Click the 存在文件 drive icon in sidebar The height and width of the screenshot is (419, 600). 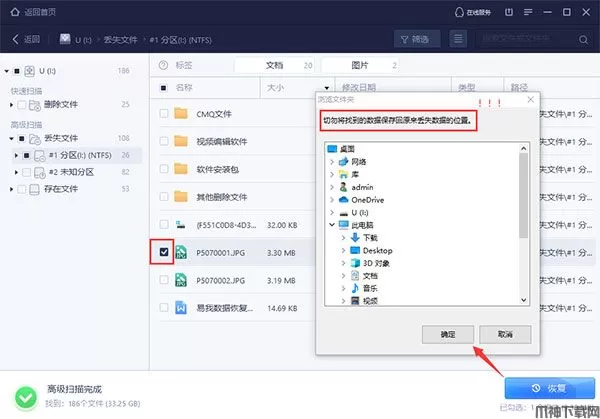click(x=34, y=189)
